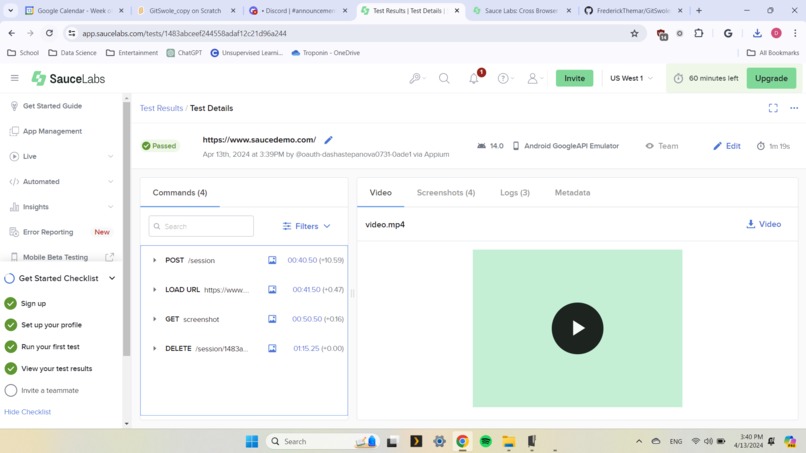Click the pencil icon beside saucedemo URL
Screen dimensions: 806x453
click(328, 140)
